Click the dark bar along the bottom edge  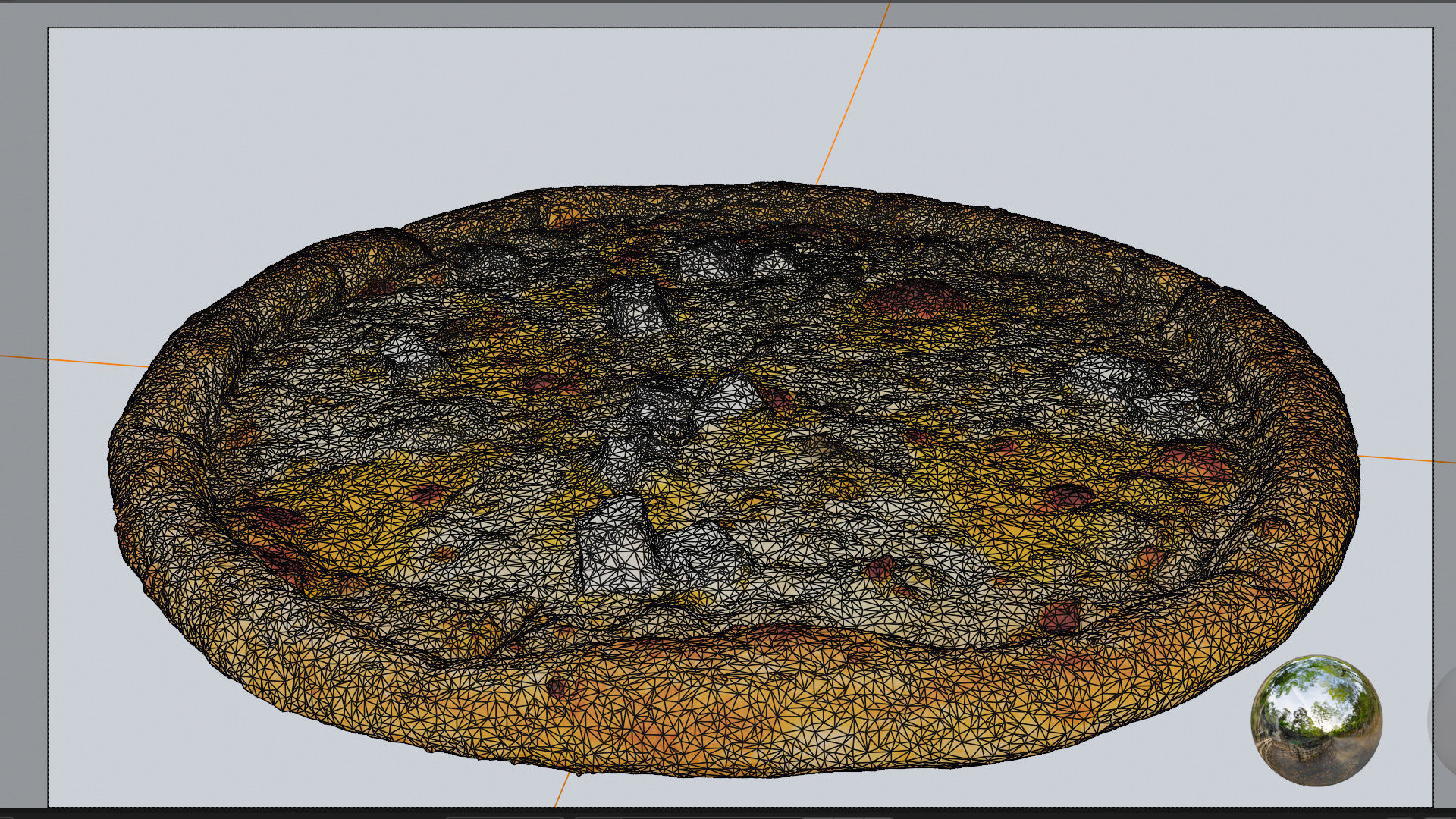click(x=728, y=813)
